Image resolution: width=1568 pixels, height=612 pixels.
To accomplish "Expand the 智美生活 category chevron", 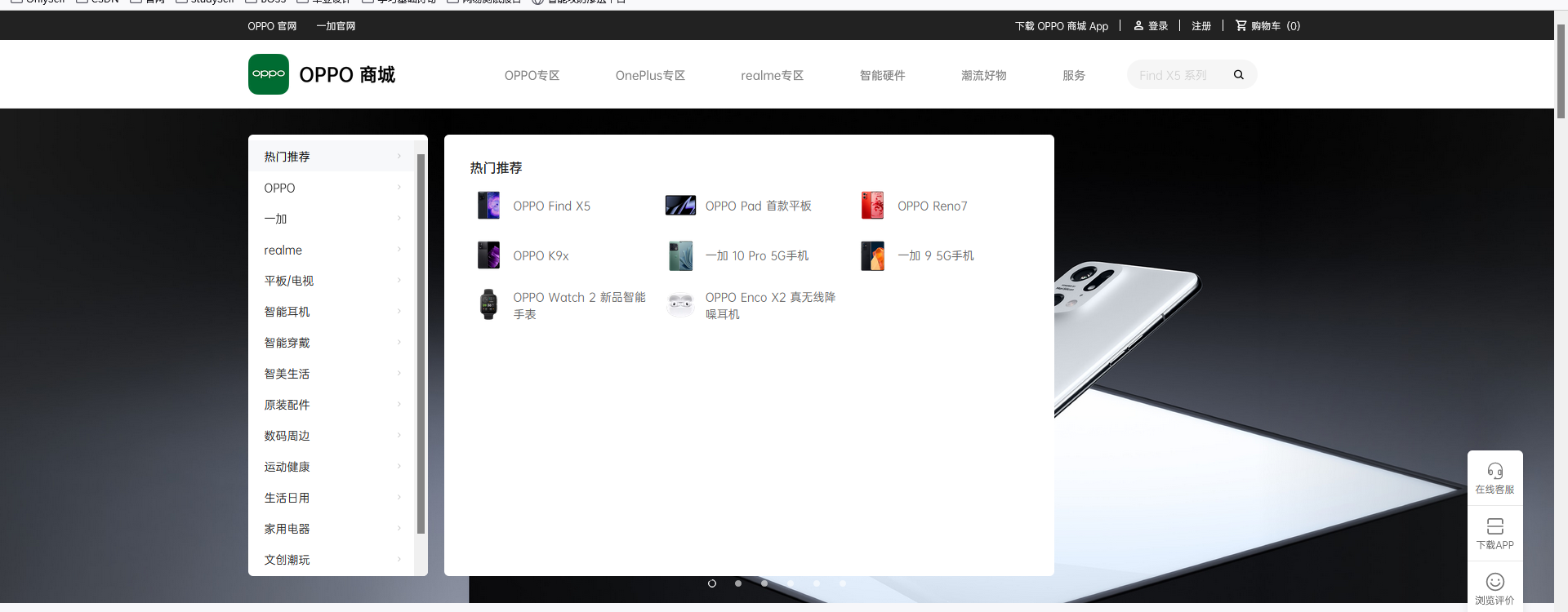I will tap(399, 373).
